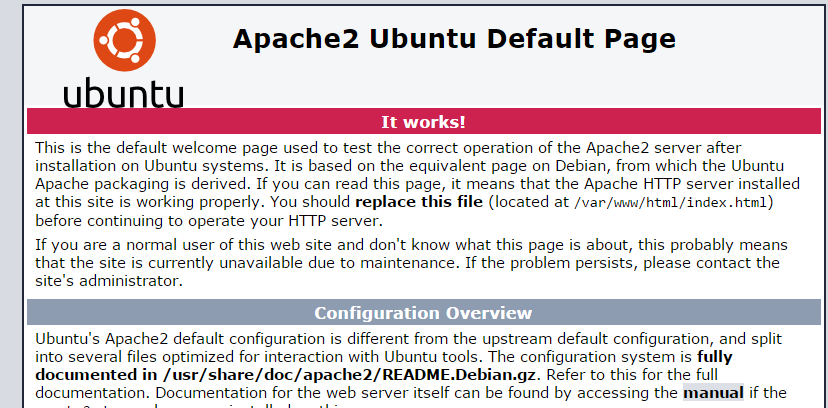Click the Ubuntu circle logo
The height and width of the screenshot is (408, 828).
tap(125, 40)
